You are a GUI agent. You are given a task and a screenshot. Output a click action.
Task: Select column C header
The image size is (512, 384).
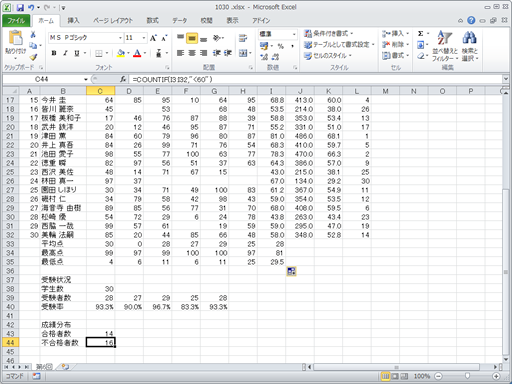100,91
